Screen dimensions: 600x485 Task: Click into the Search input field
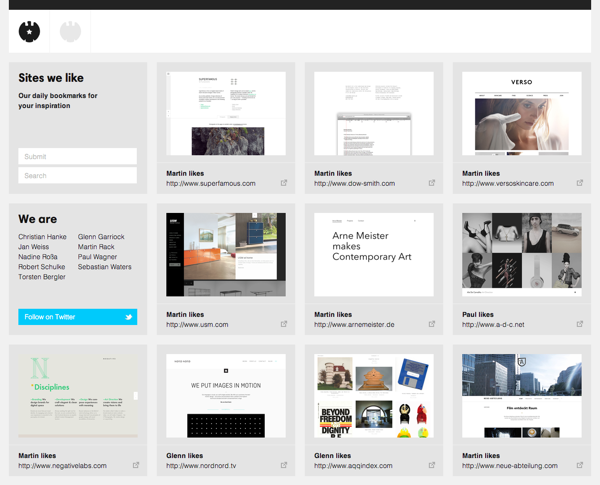tap(78, 175)
